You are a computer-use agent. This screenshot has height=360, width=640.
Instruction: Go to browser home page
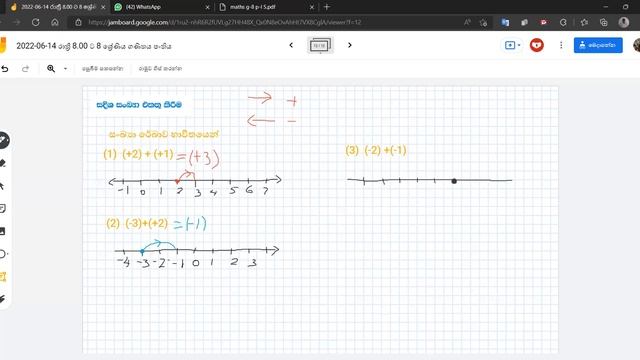55,22
